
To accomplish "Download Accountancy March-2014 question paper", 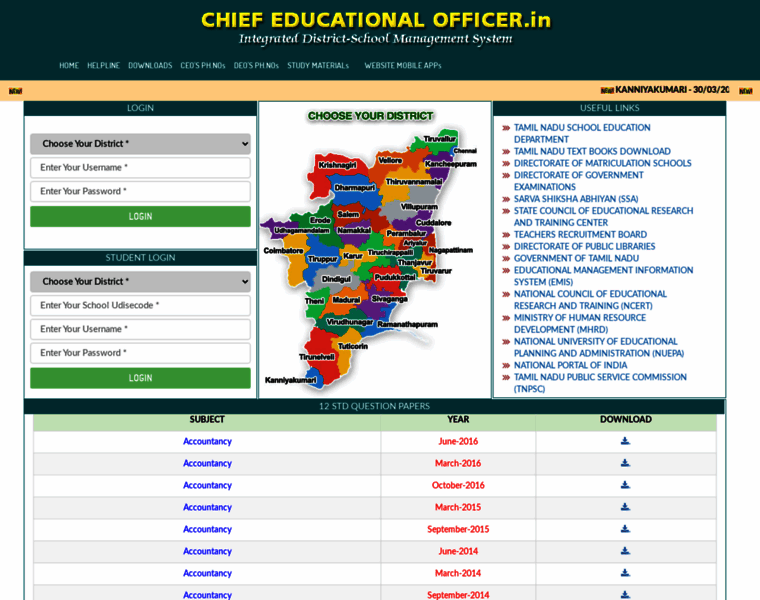I will [x=625, y=573].
